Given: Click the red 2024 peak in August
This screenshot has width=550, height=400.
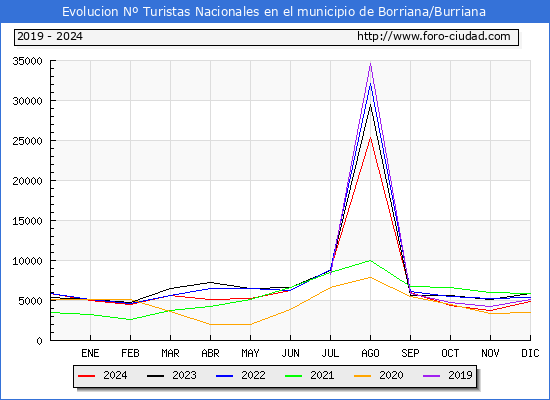Looking at the screenshot, I should 370,138.
